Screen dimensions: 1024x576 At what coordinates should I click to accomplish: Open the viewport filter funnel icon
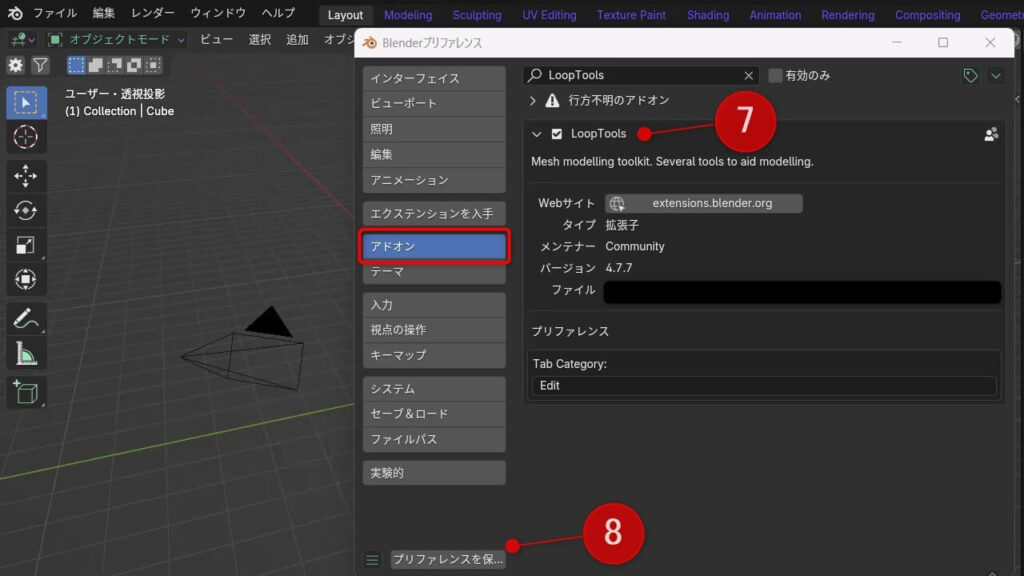point(40,64)
